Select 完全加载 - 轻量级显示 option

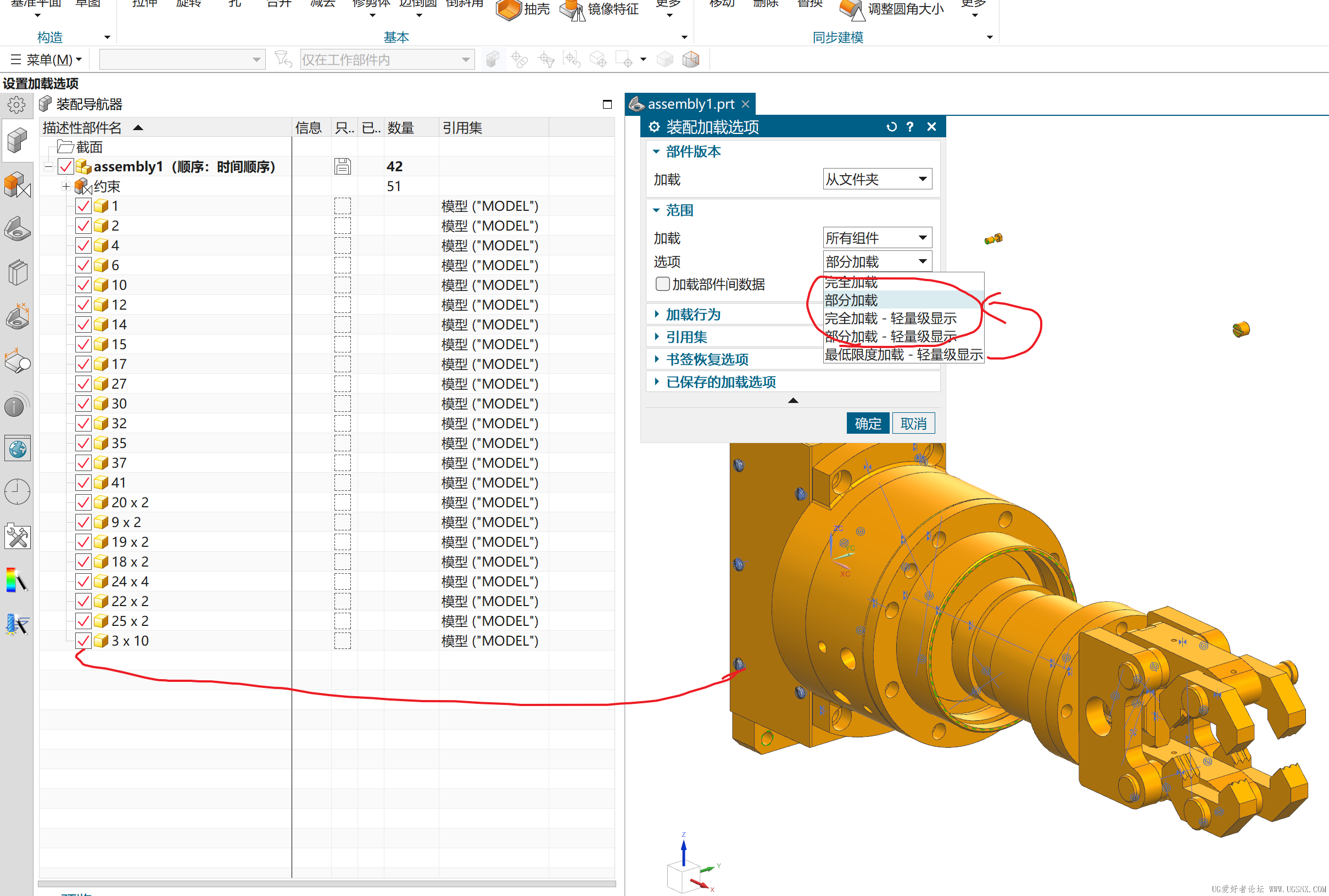pos(903,318)
